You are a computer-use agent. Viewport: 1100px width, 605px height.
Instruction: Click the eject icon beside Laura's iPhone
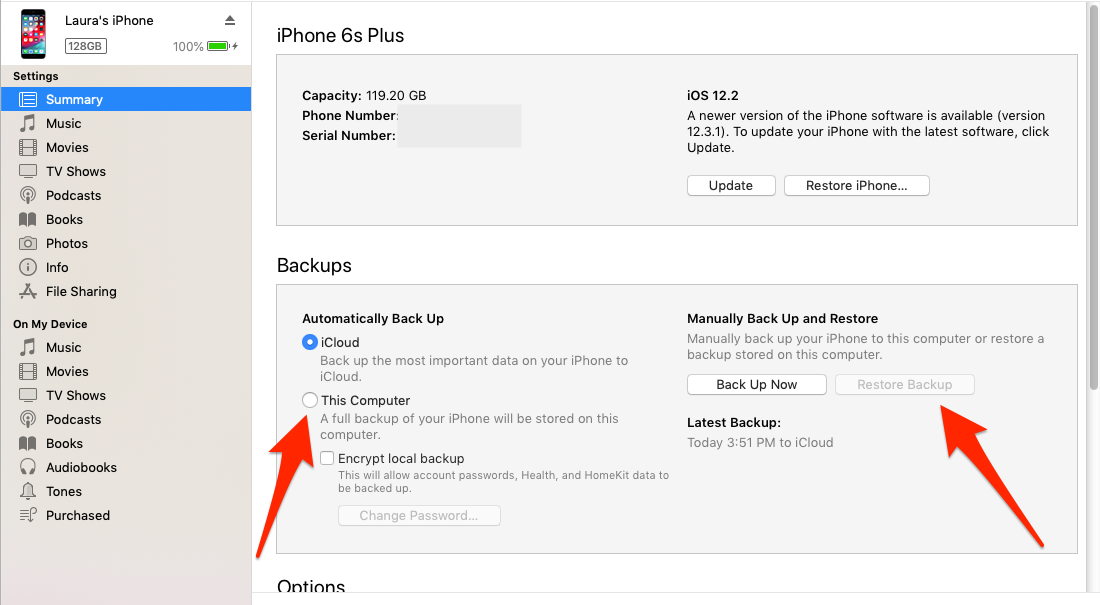pyautogui.click(x=230, y=21)
